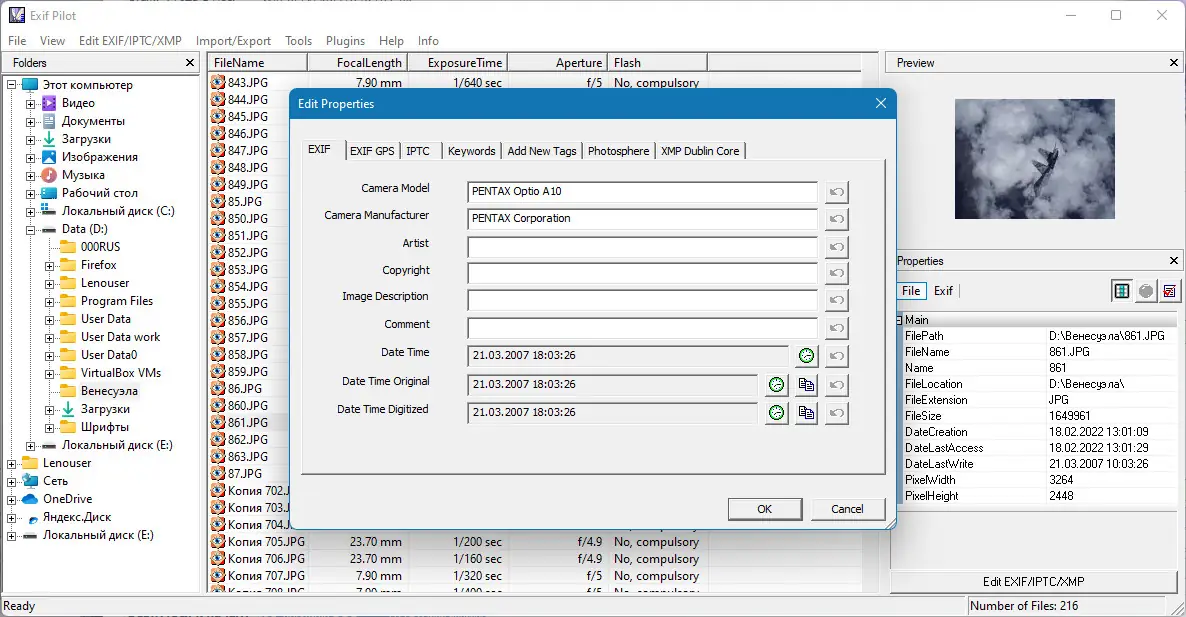Collapse the Этот компьютер tree node
The width and height of the screenshot is (1186, 617).
point(11,85)
